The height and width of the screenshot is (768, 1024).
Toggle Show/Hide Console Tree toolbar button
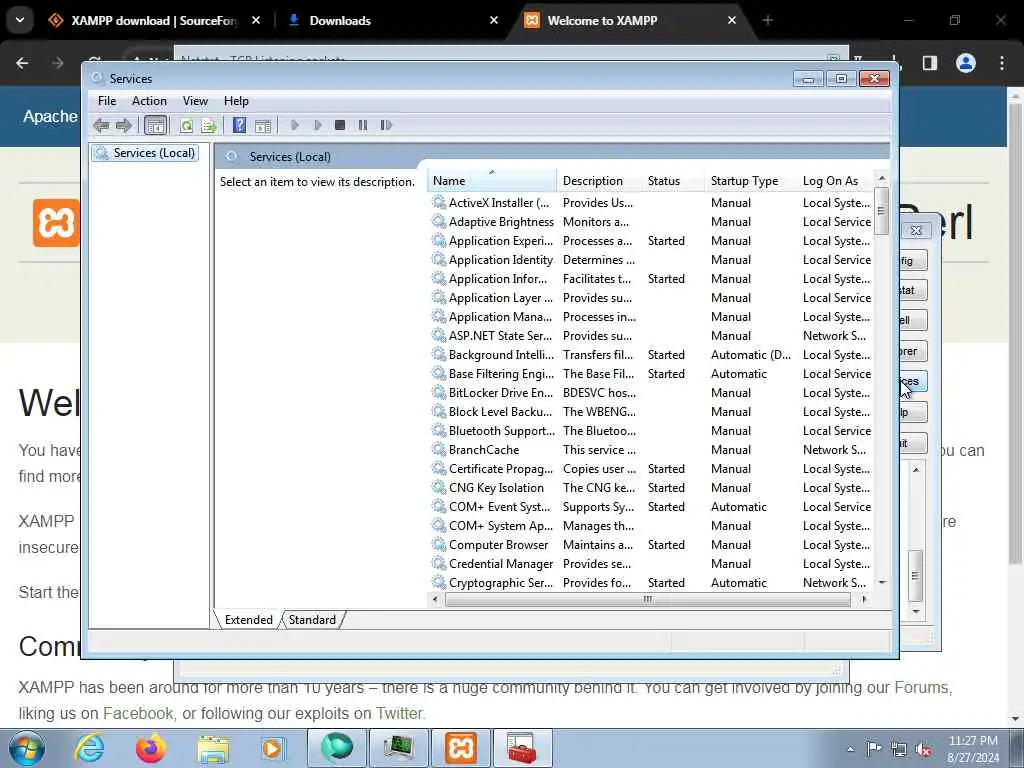[x=155, y=125]
